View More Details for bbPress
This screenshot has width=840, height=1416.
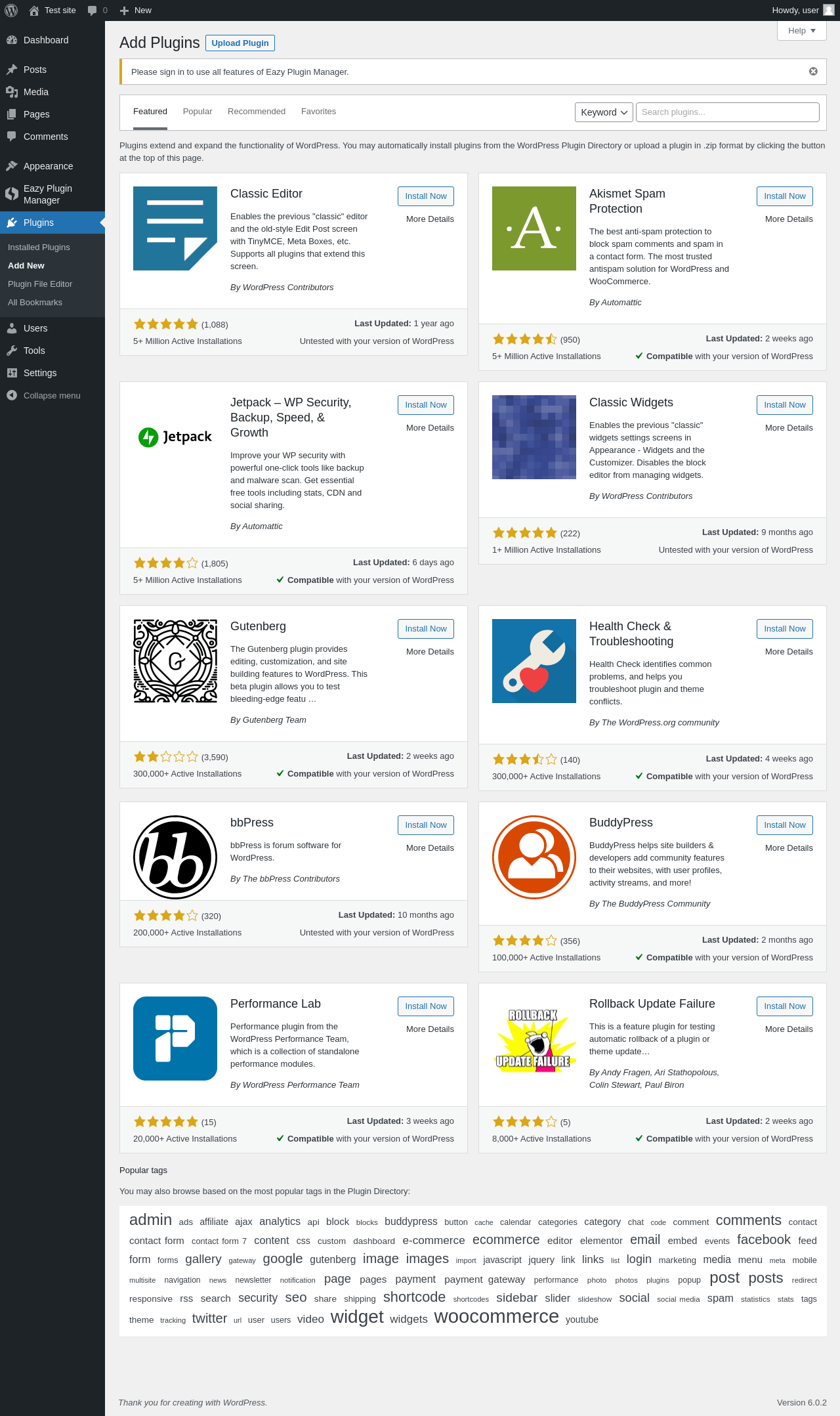tap(430, 848)
